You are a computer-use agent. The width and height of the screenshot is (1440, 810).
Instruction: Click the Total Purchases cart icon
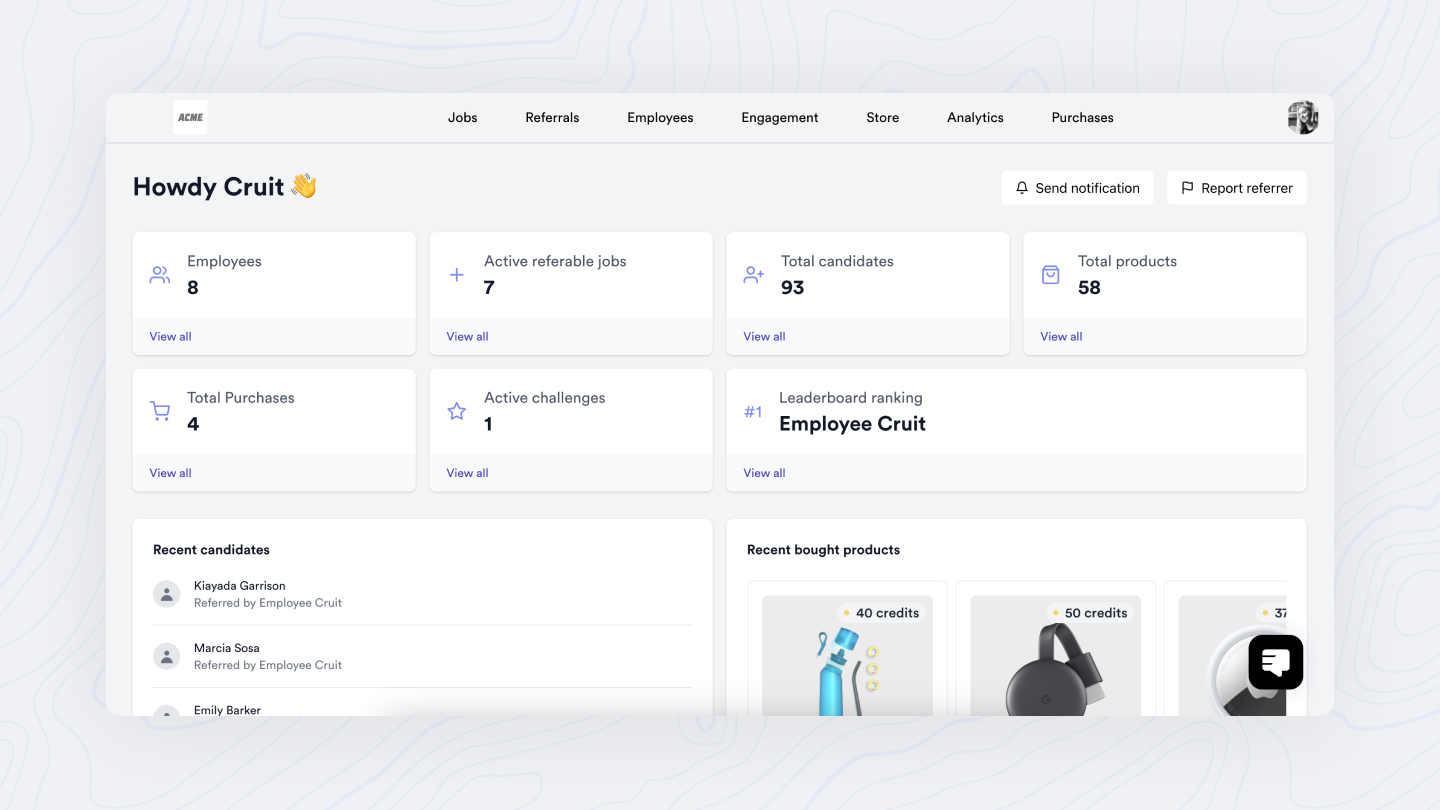160,411
